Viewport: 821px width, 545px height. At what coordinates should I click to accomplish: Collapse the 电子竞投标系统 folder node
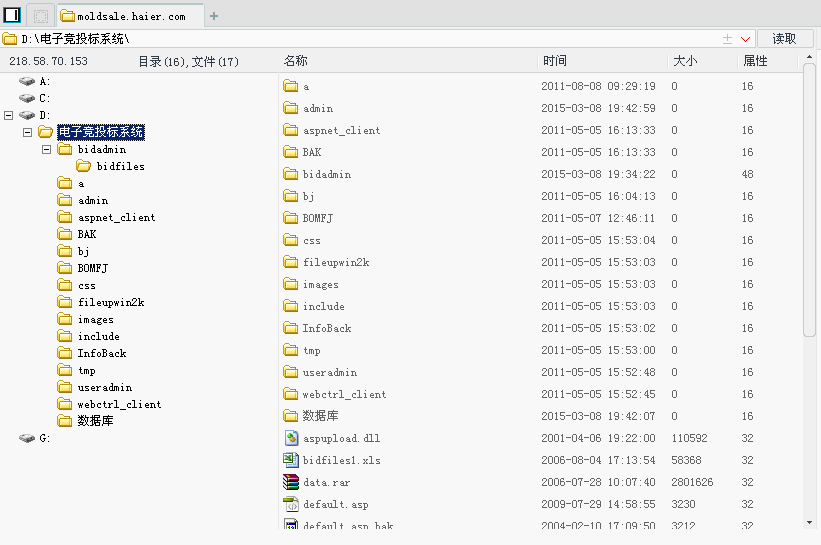coord(27,132)
